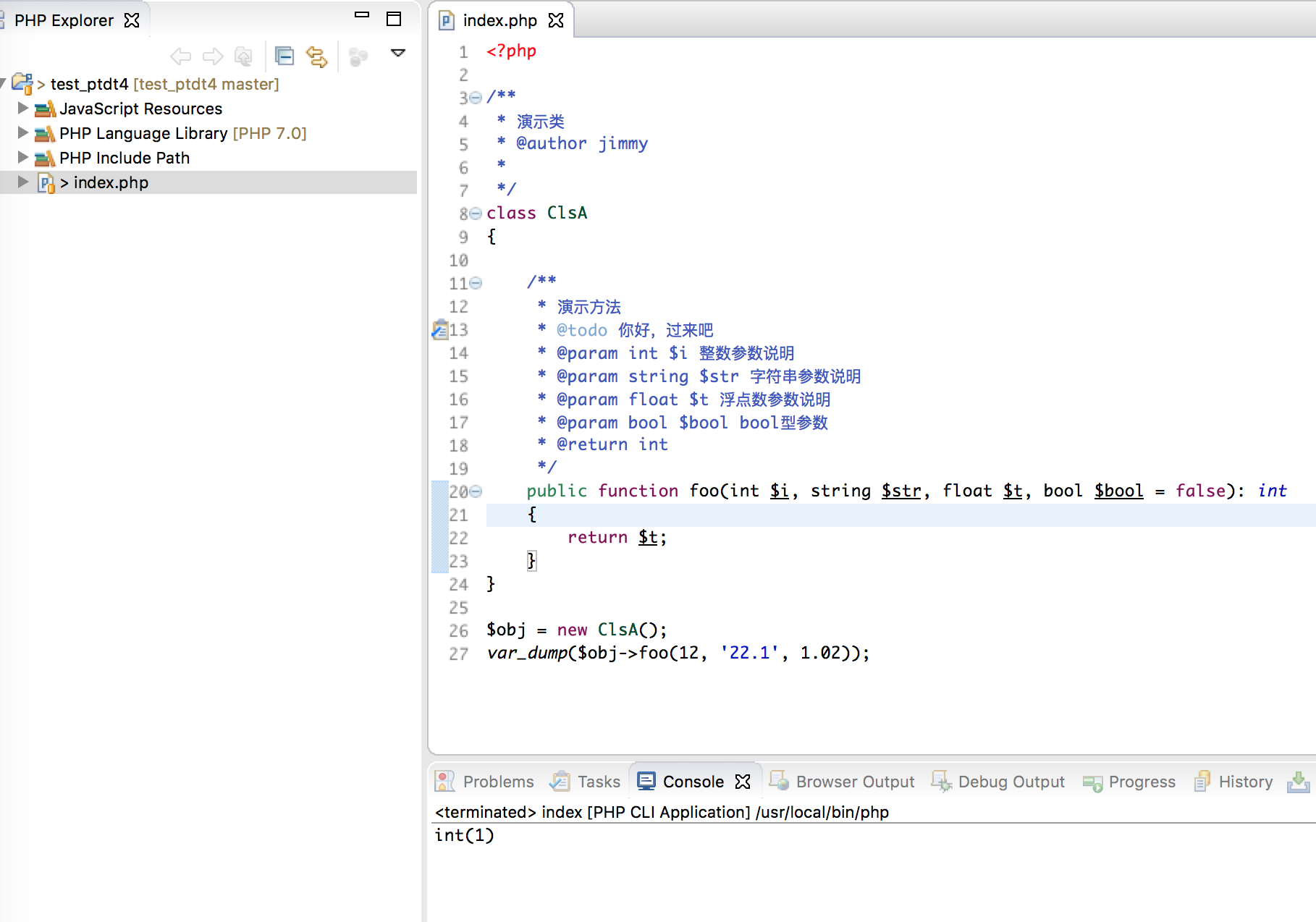Image resolution: width=1316 pixels, height=922 pixels.
Task: Maximize the PHP Explorer panel
Action: (394, 19)
